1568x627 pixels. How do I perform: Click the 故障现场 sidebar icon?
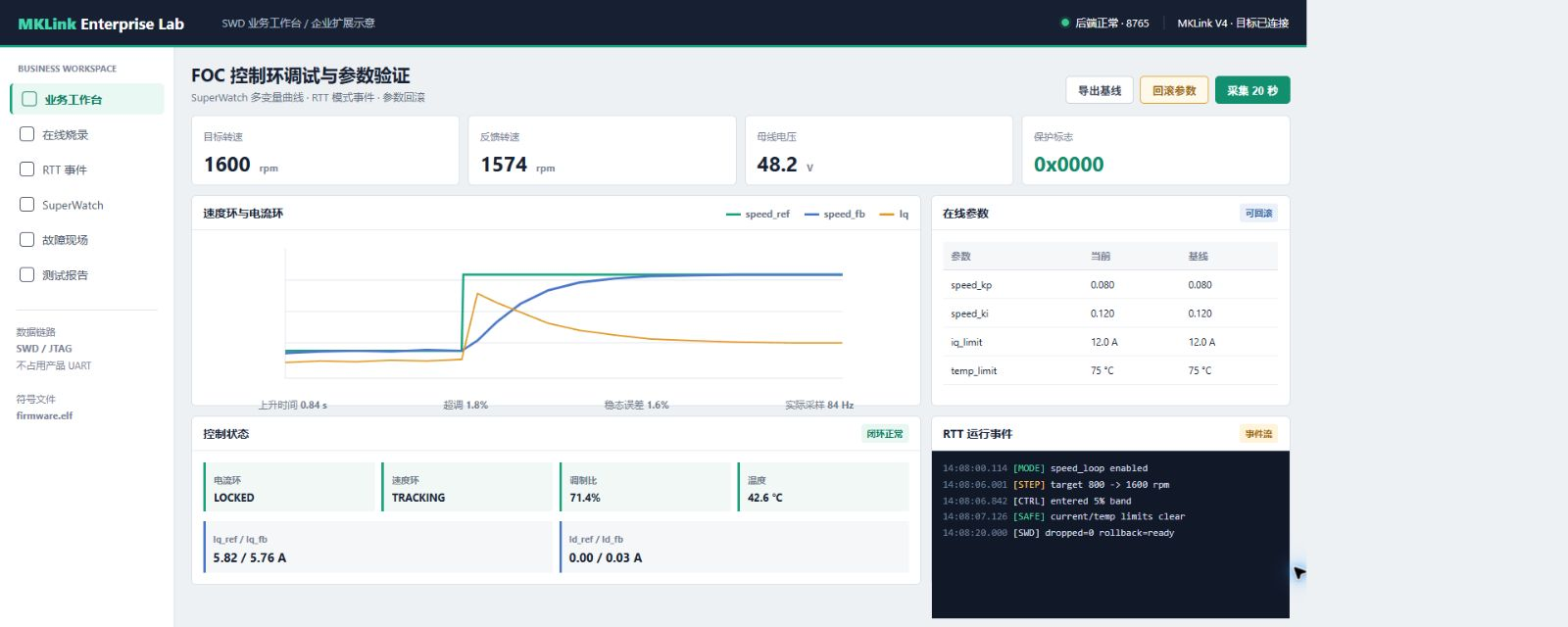(27, 239)
